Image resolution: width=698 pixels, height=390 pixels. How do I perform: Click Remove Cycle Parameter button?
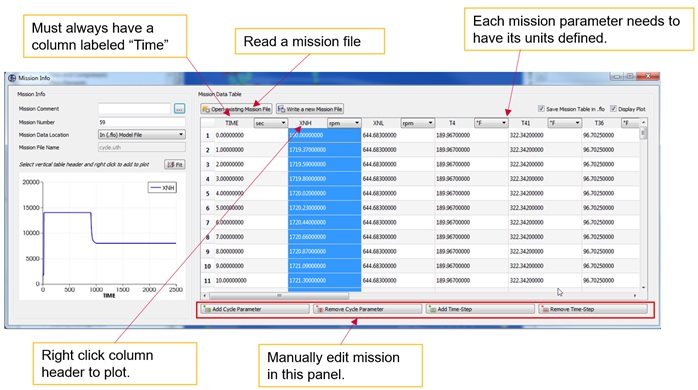367,309
